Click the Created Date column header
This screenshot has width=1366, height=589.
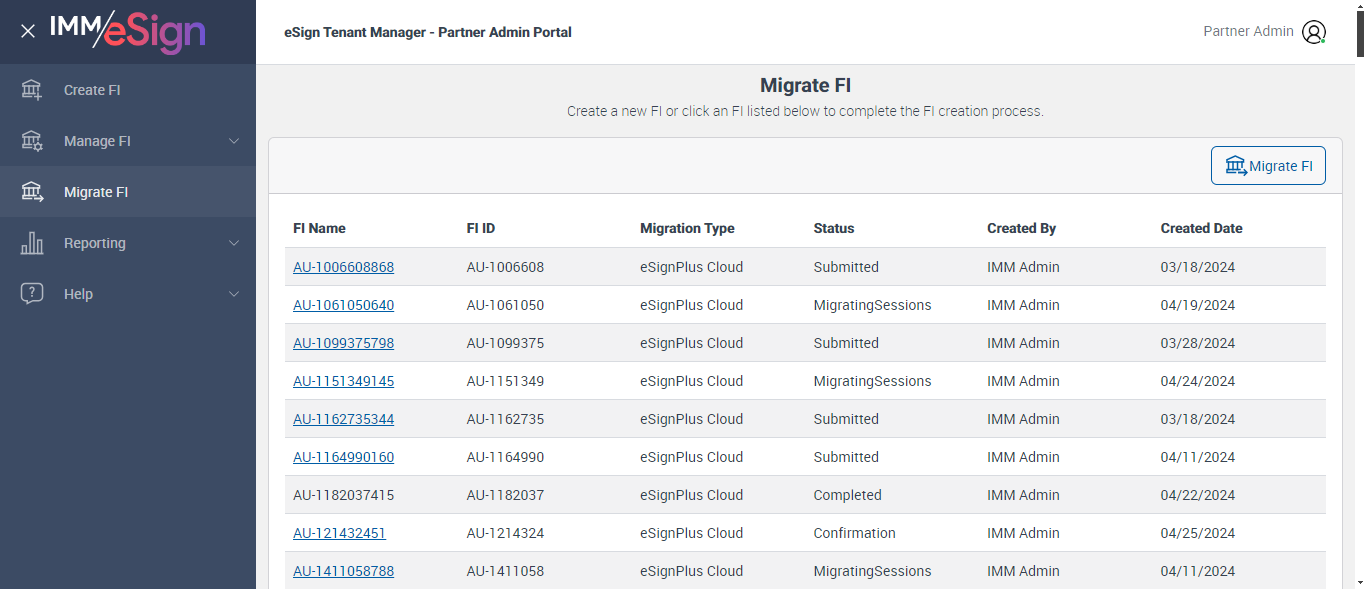click(x=1201, y=228)
